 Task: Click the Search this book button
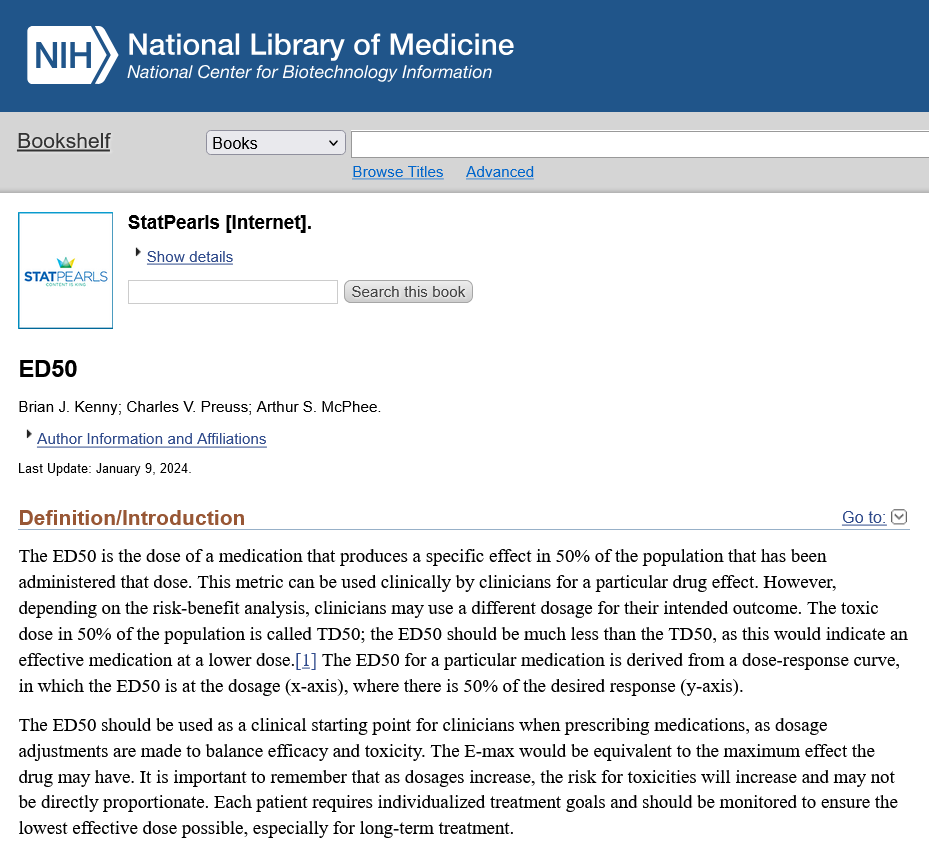point(408,291)
